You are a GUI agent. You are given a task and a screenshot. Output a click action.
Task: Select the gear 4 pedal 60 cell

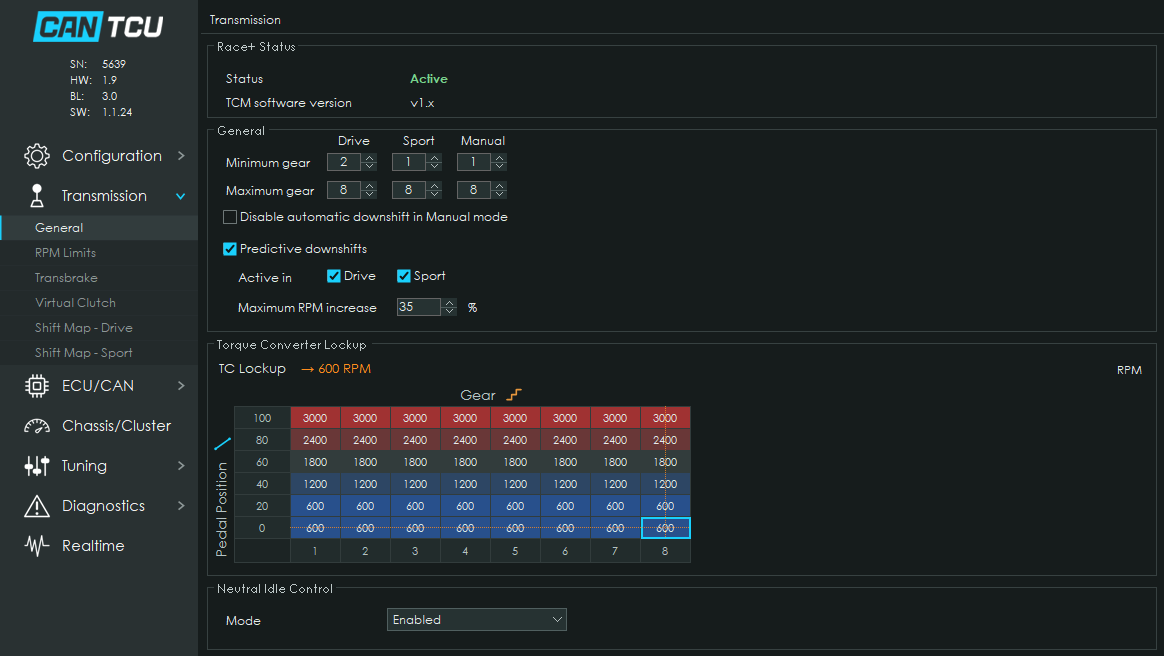(465, 462)
